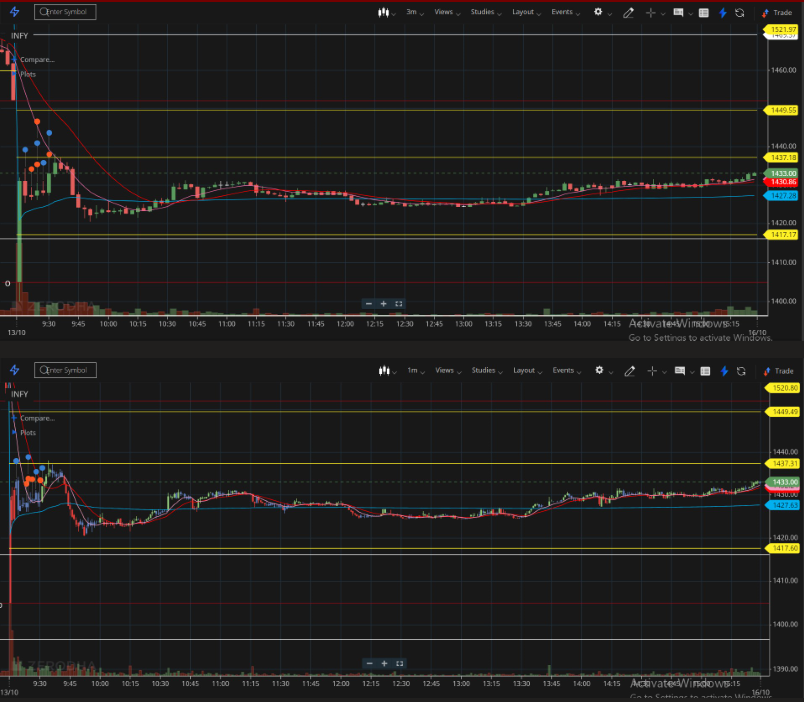Open the 1m interval dropdown
804x702 pixels.
tap(416, 370)
